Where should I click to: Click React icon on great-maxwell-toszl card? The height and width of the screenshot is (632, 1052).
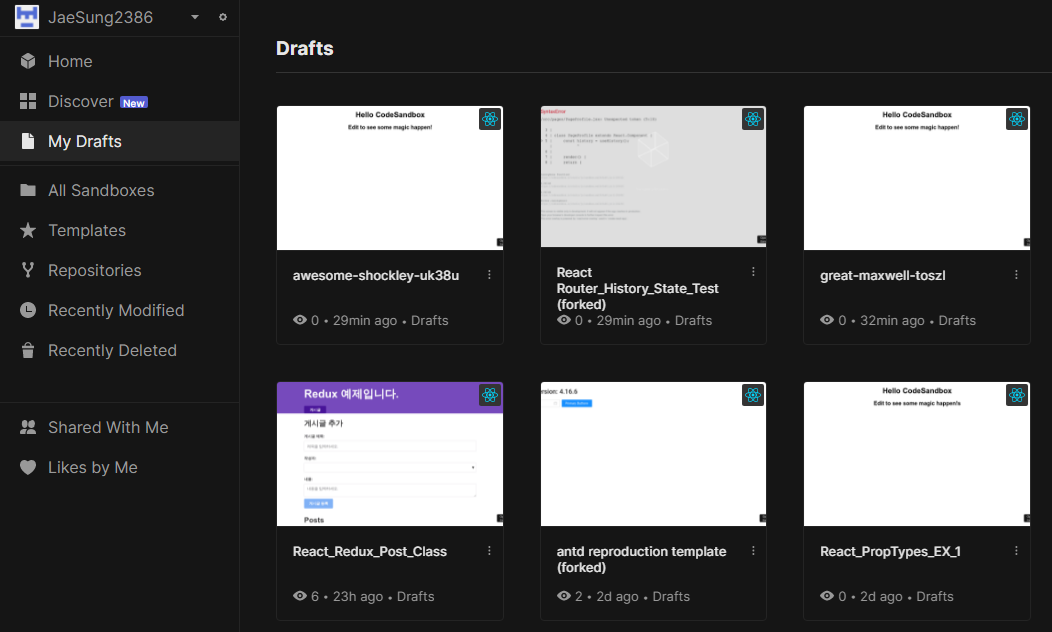click(x=1016, y=119)
